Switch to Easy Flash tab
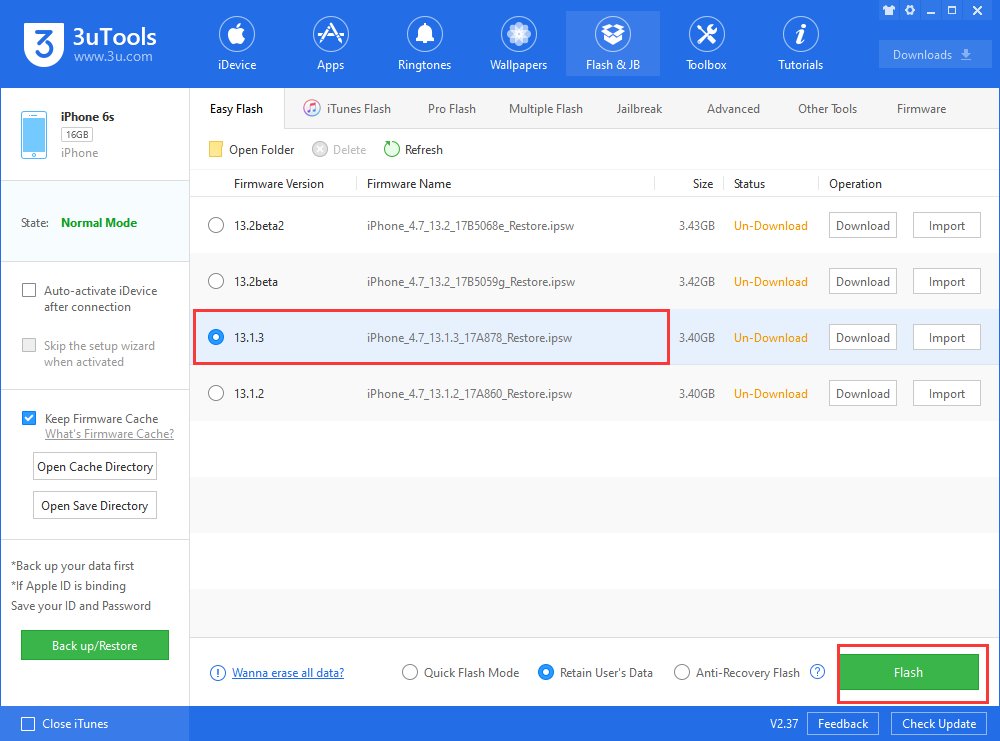Viewport: 1000px width, 741px height. (x=237, y=109)
